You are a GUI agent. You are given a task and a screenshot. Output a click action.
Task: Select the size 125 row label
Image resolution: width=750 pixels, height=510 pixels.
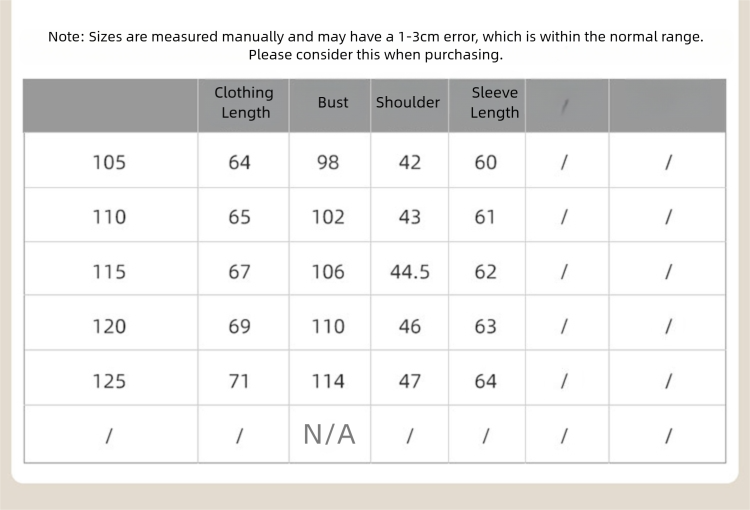(x=109, y=381)
